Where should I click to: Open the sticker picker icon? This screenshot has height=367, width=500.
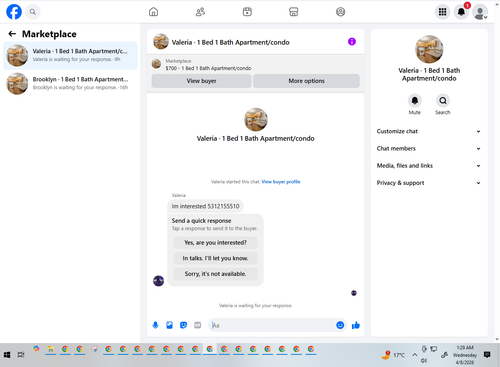coord(183,325)
